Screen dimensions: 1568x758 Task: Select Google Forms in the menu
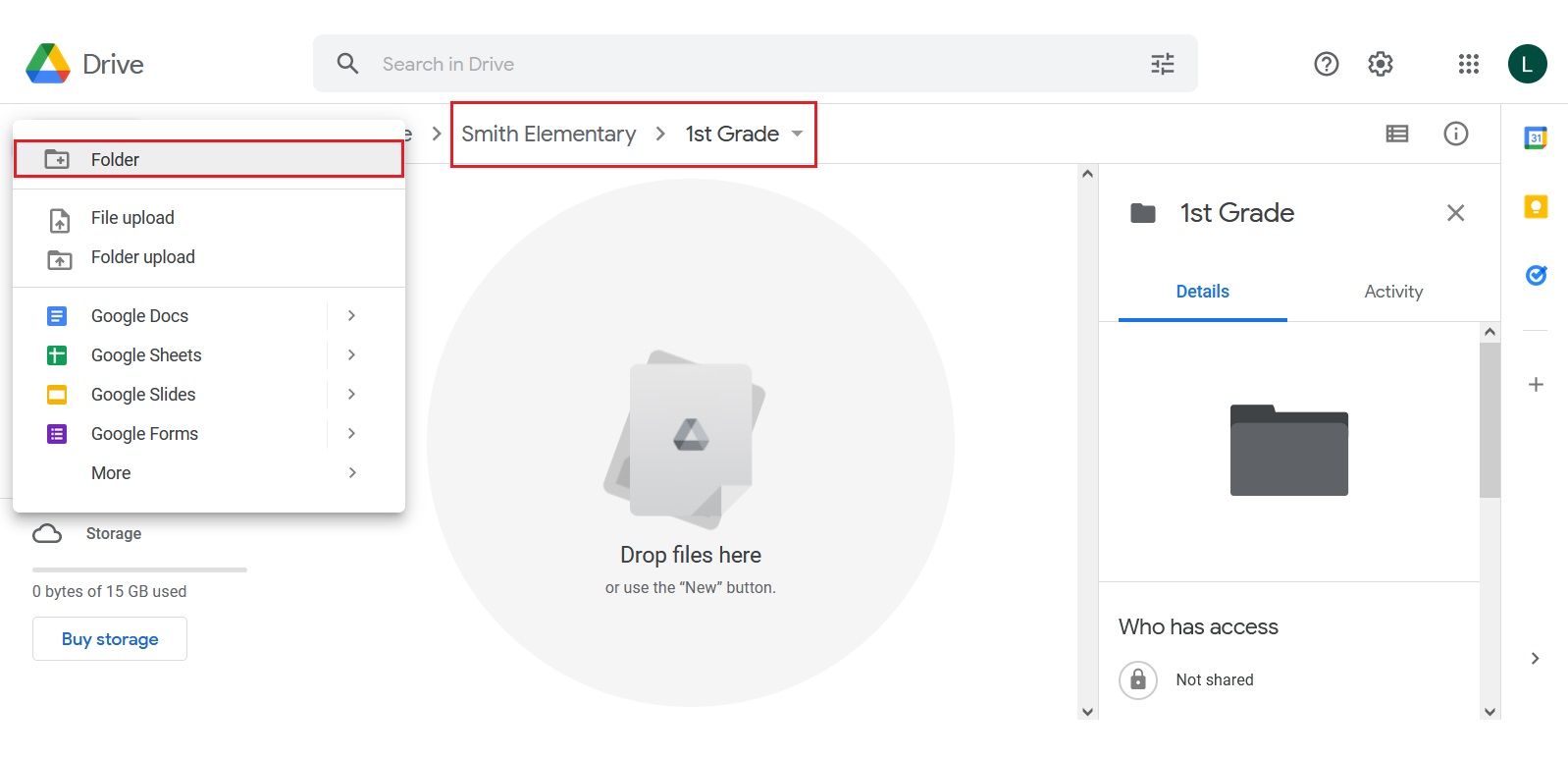[x=209, y=434]
